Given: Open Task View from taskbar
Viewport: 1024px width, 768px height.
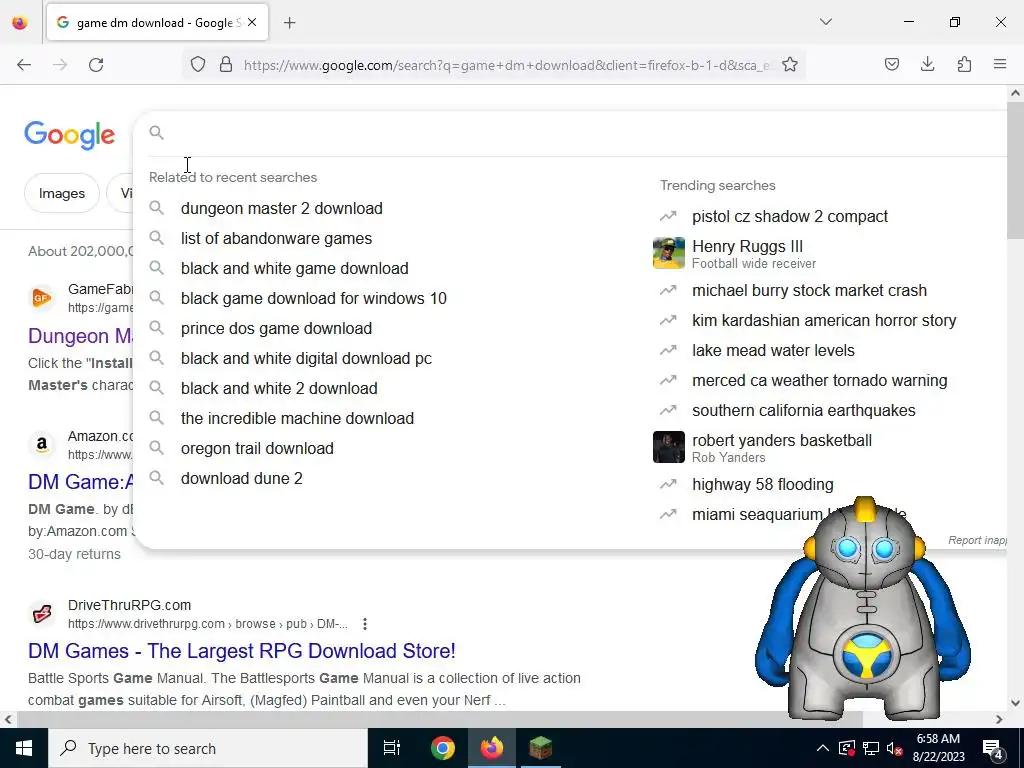Looking at the screenshot, I should coord(392,748).
